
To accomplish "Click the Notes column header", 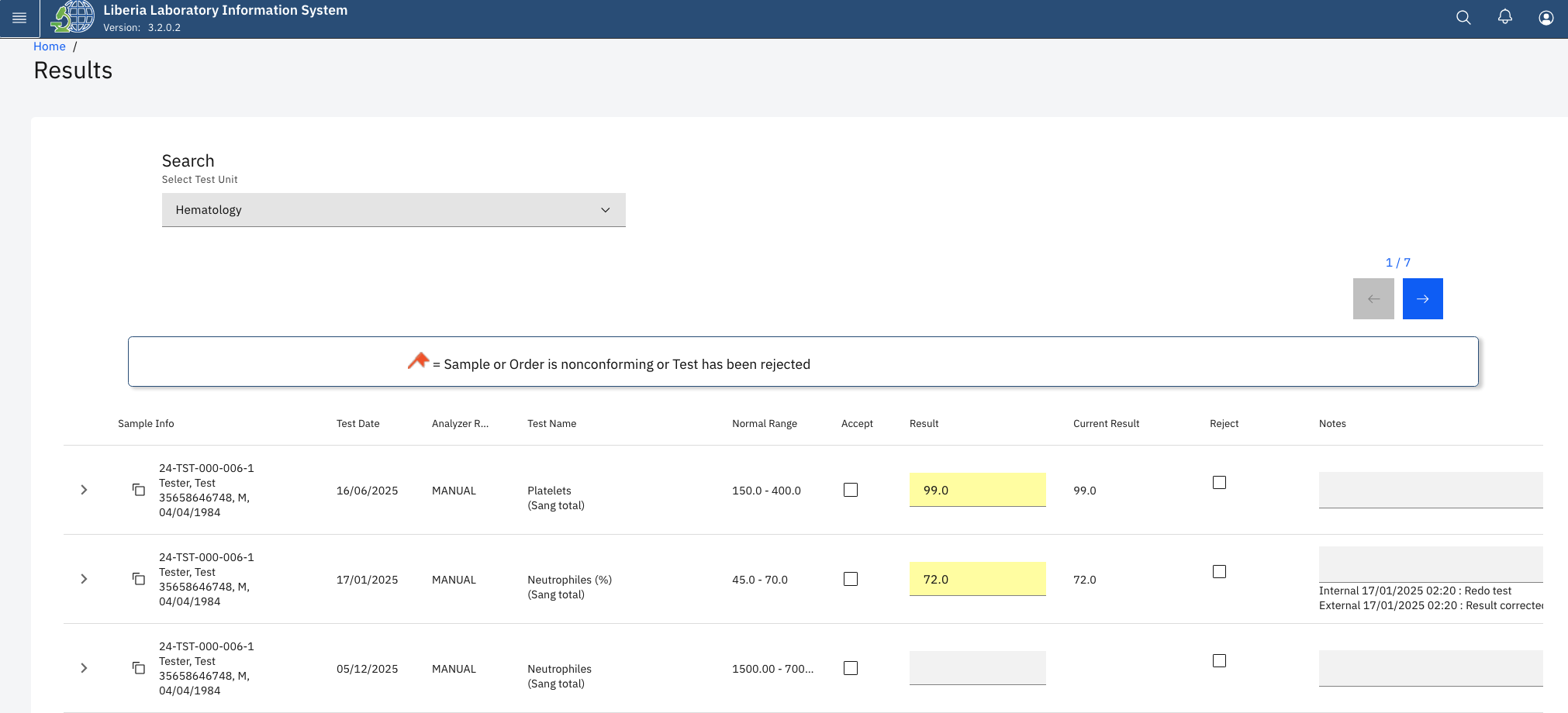I will (1332, 424).
